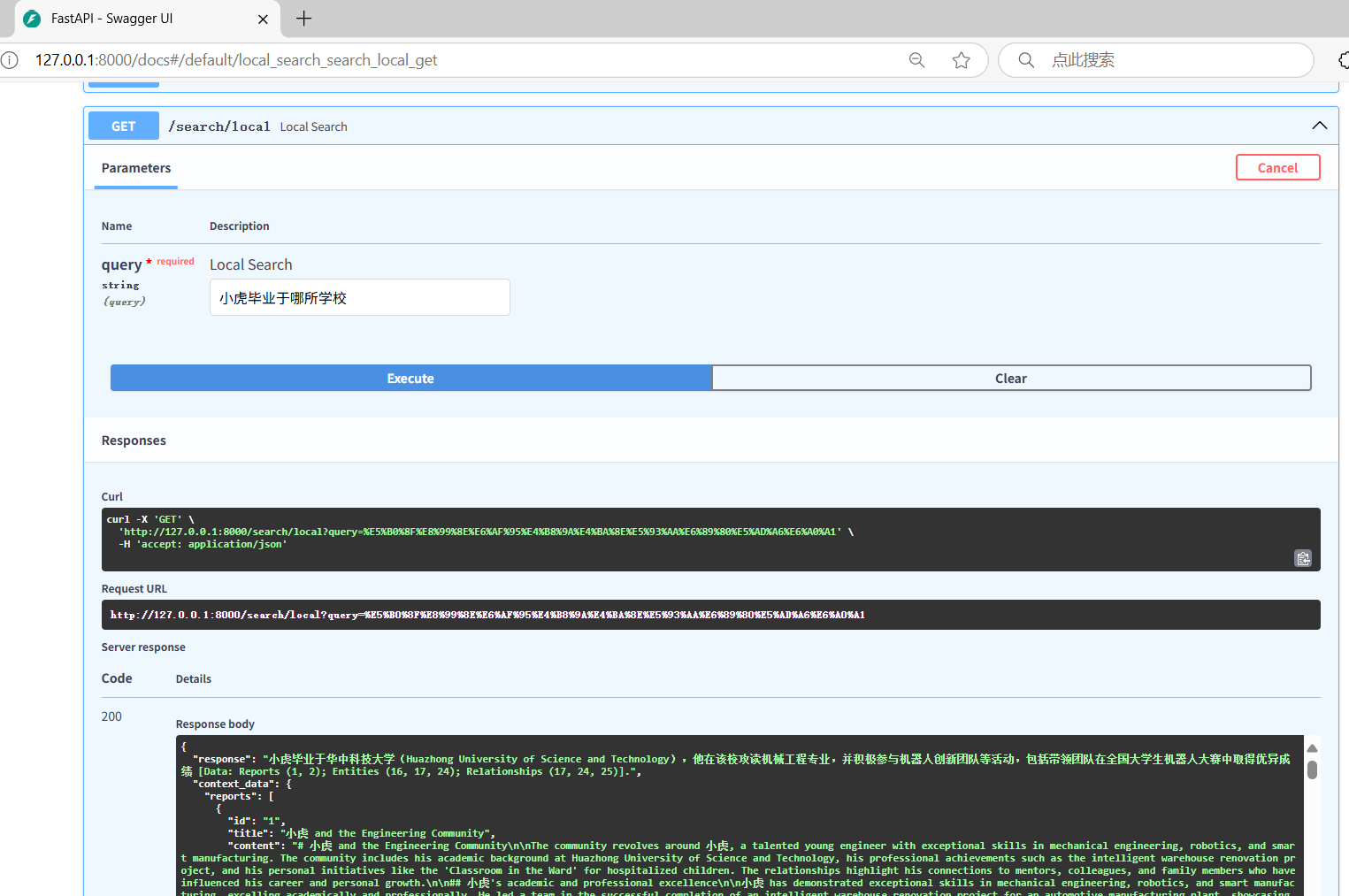The width and height of the screenshot is (1349, 896).
Task: Click the GET method badge
Action: (x=123, y=125)
